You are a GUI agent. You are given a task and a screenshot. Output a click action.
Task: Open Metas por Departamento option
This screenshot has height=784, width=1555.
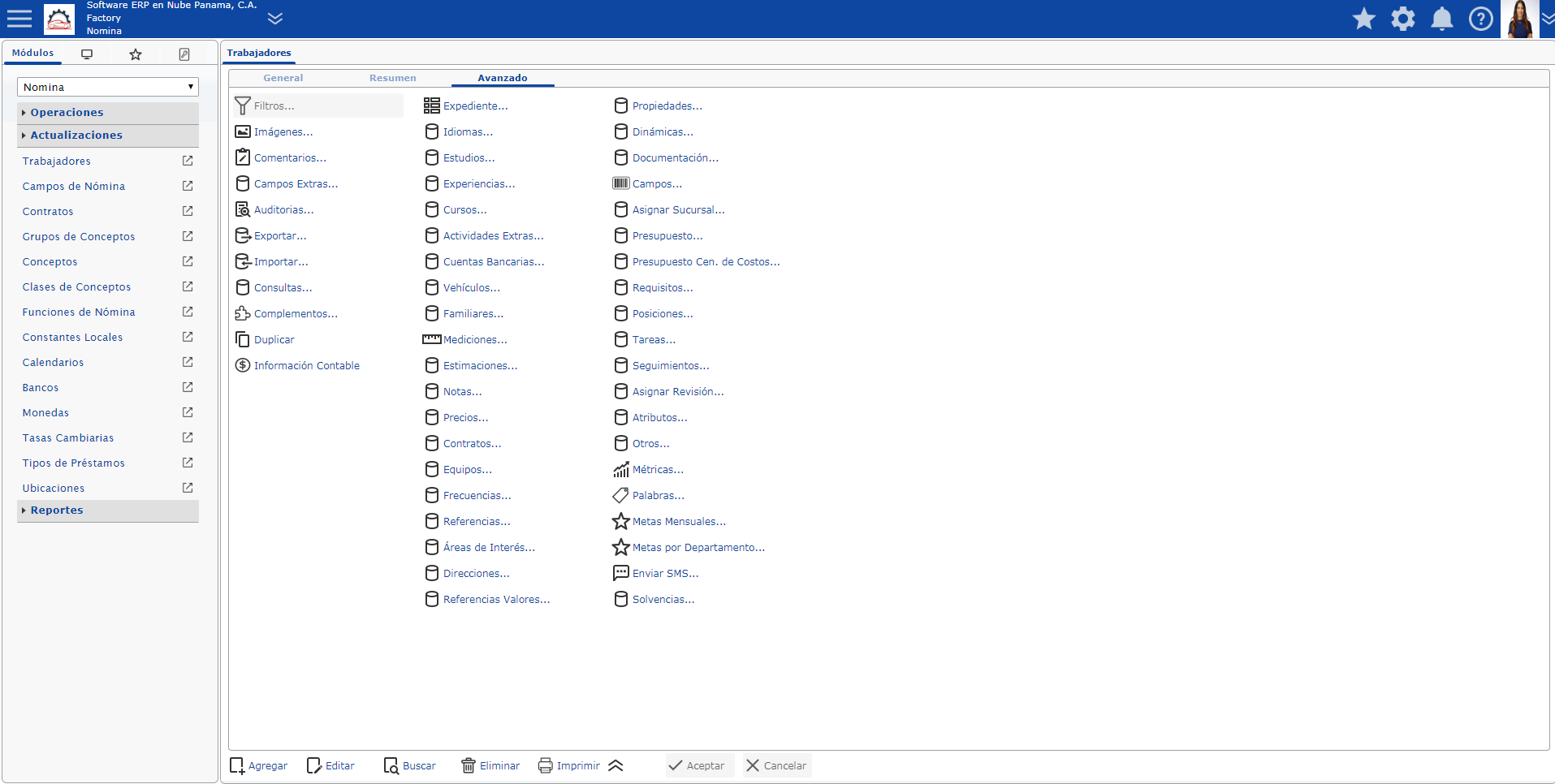tap(689, 547)
